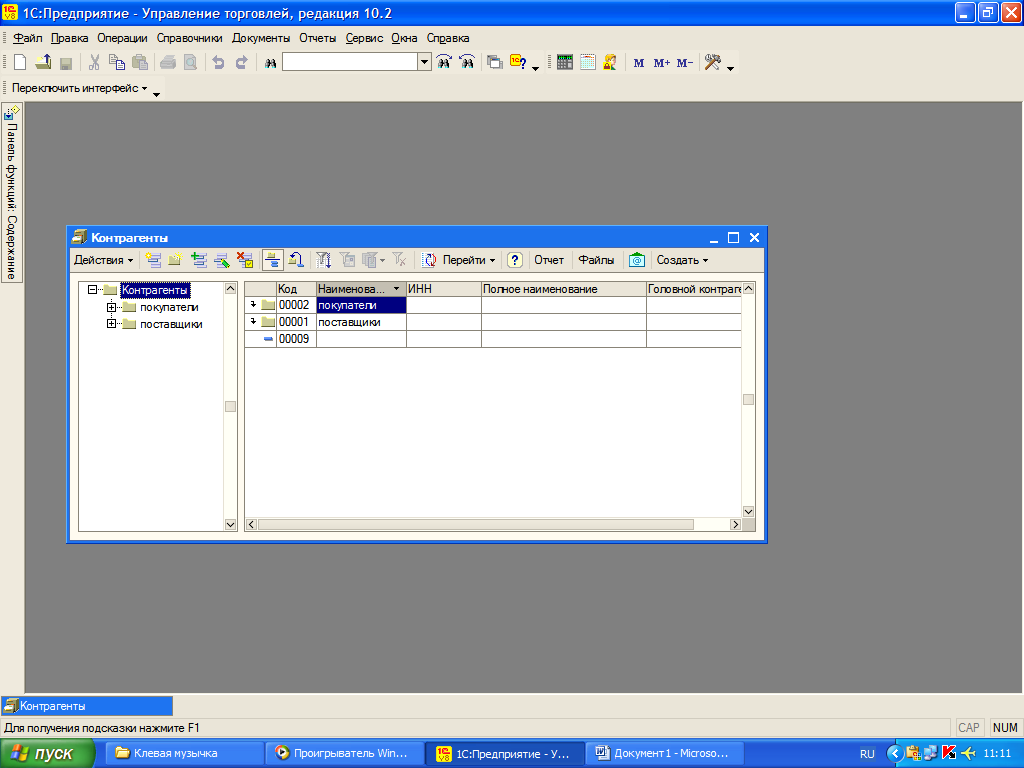This screenshot has height=768, width=1024.
Task: Click table vertical scrollbar down arrow
Action: point(748,511)
